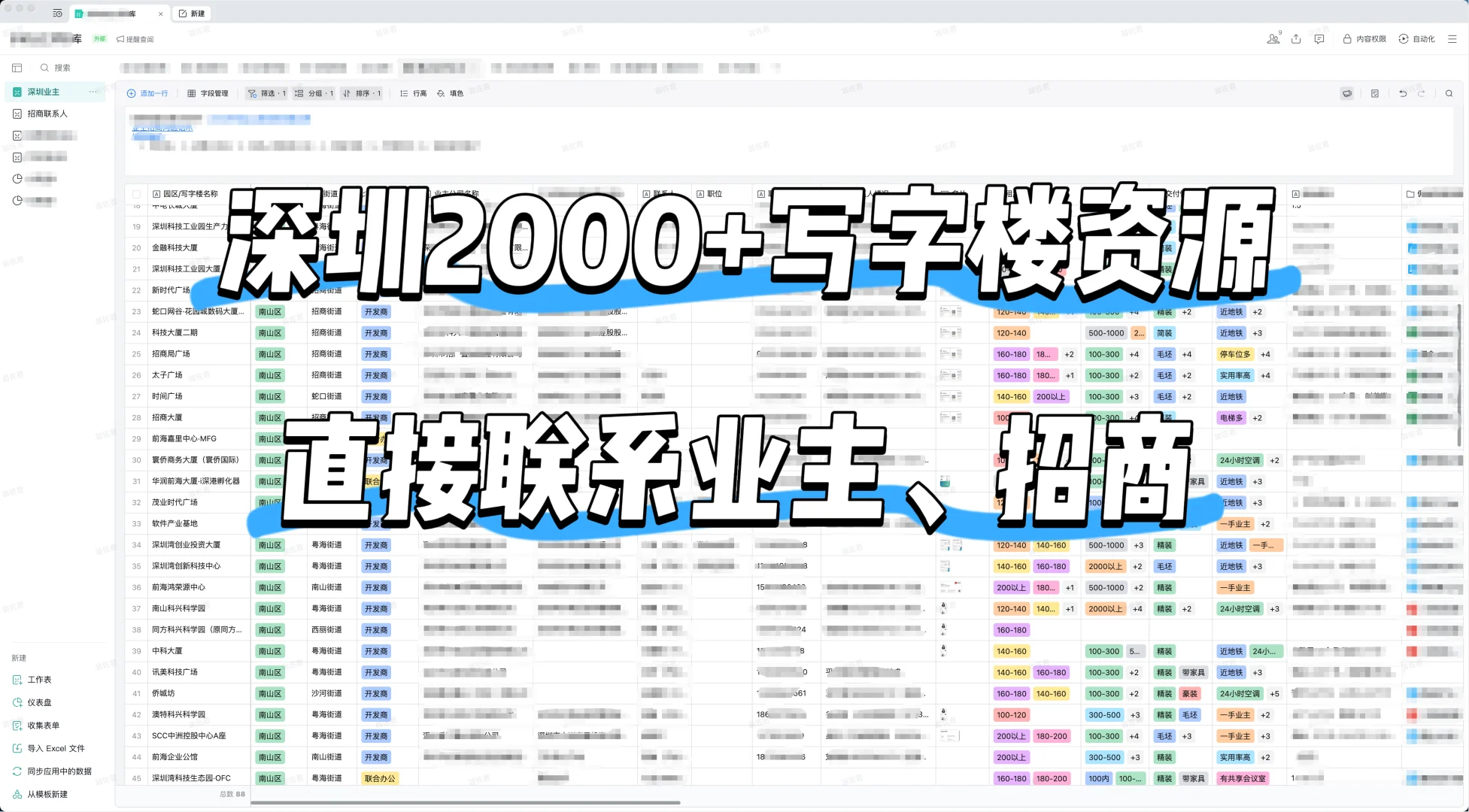The height and width of the screenshot is (812, 1469).
Task: Select the 招商联系人 sheet in sidebar
Action: [x=47, y=114]
